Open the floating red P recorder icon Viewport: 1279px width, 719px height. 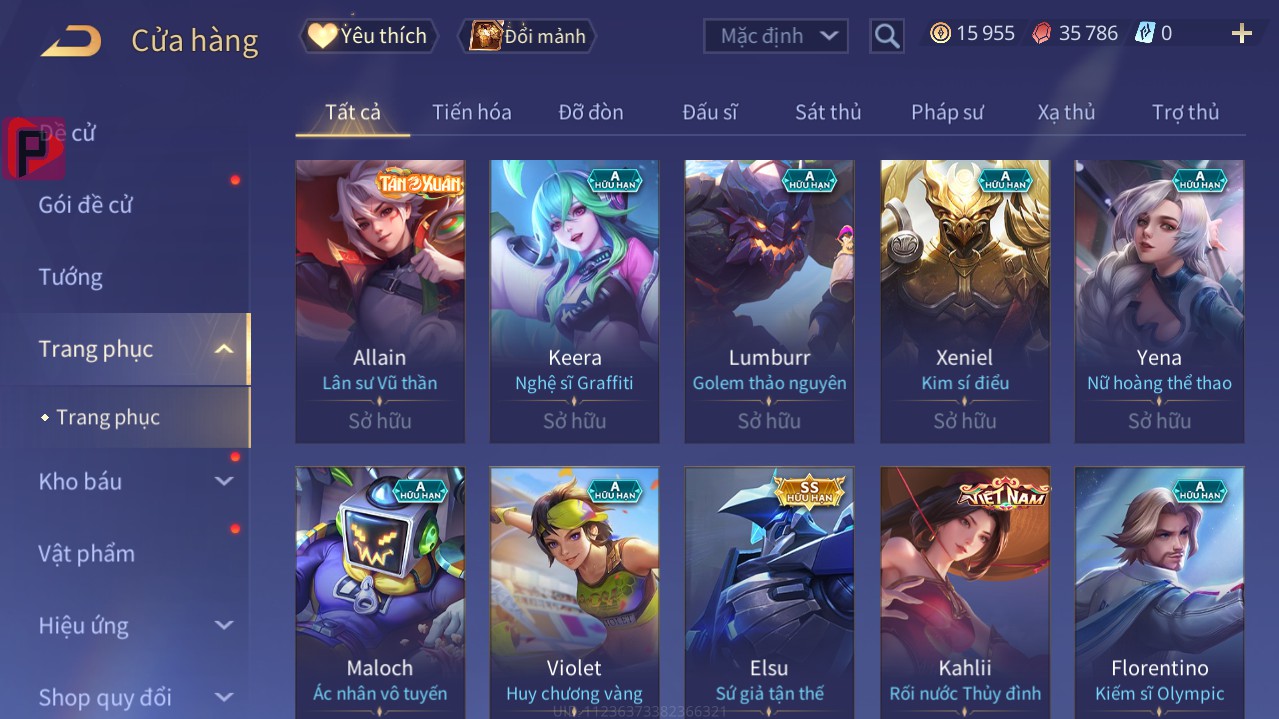34,148
